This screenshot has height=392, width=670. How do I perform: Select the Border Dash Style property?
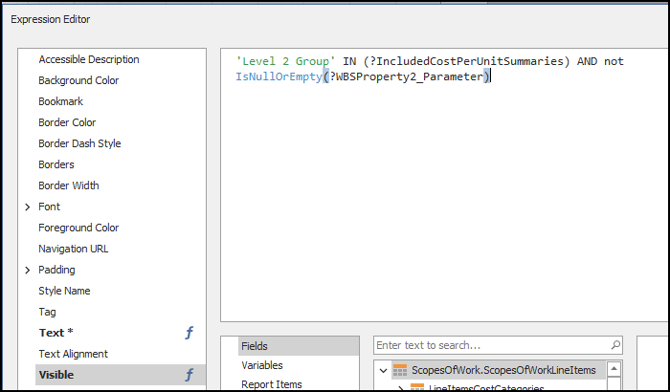[x=79, y=143]
